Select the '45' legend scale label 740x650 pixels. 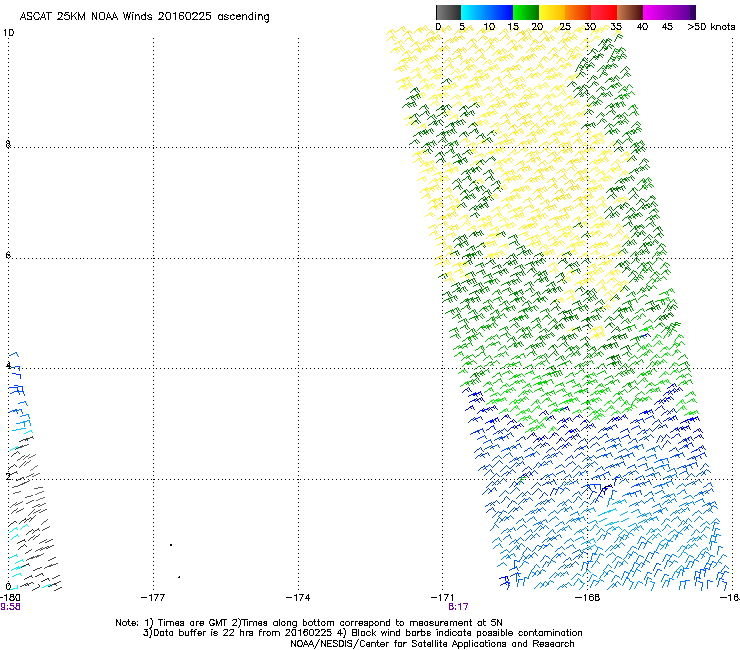tap(667, 27)
